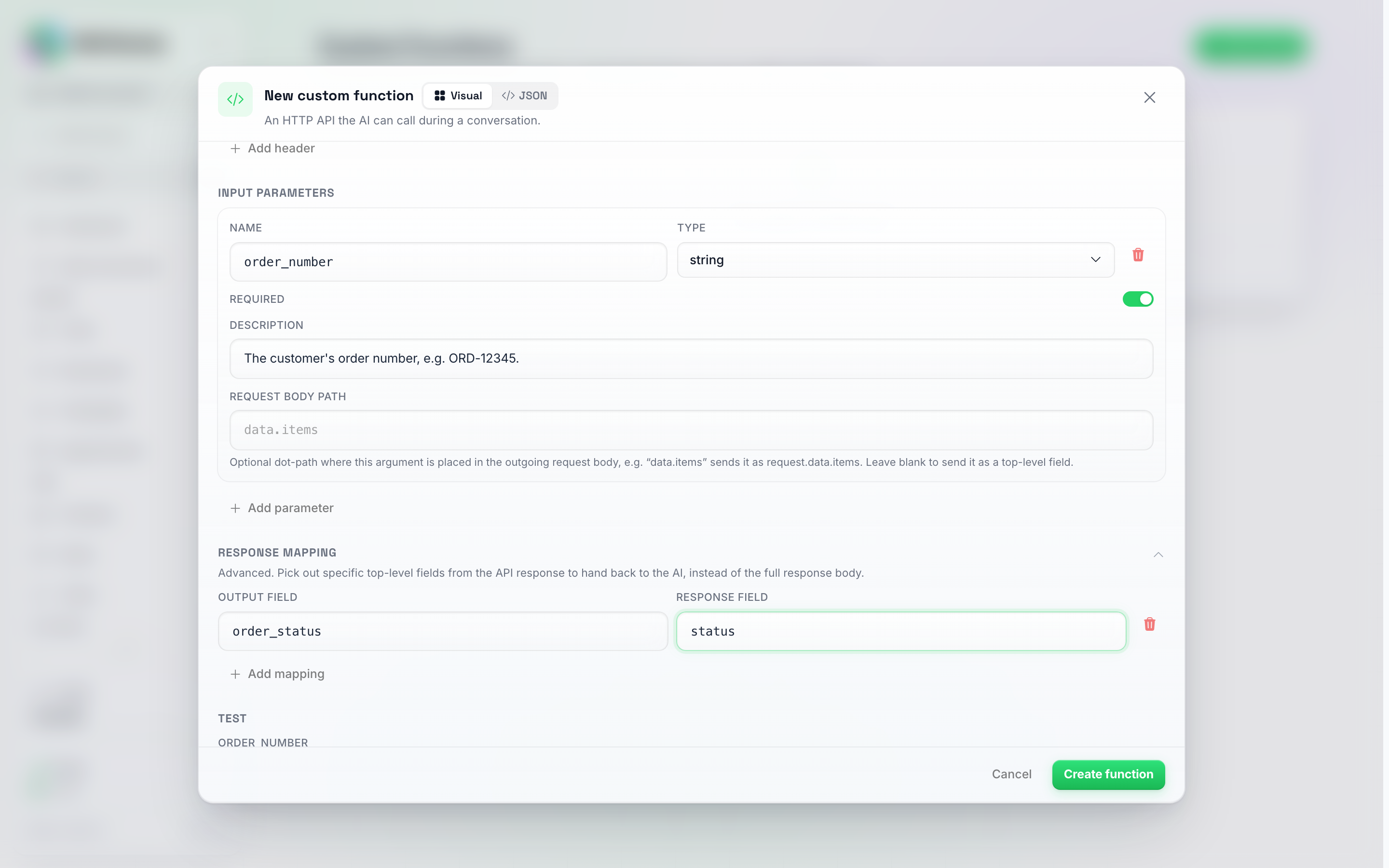Viewport: 1389px width, 868px height.
Task: Switch to the JSON editor tab
Action: (x=525, y=96)
